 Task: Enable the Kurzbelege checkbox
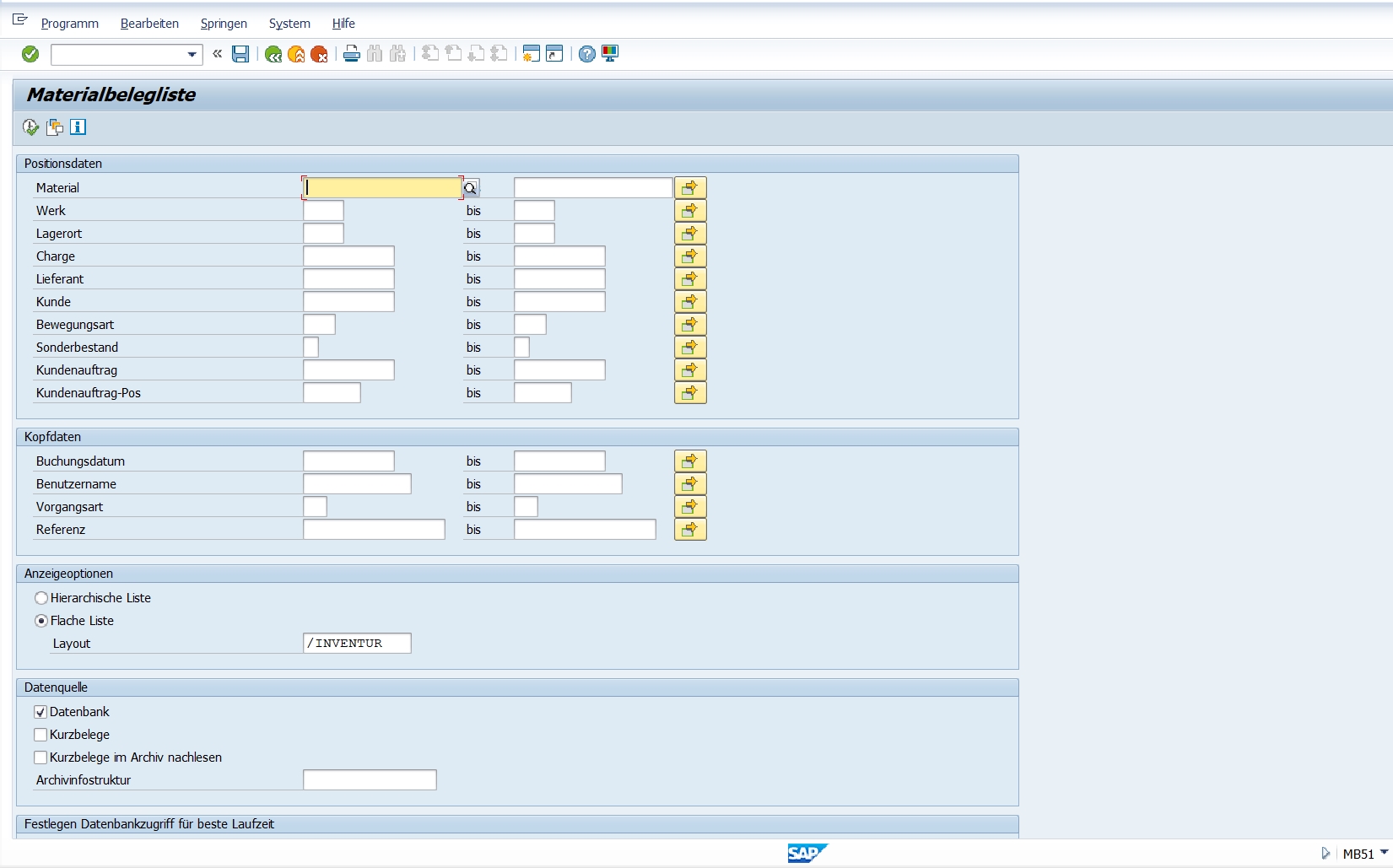[40, 735]
